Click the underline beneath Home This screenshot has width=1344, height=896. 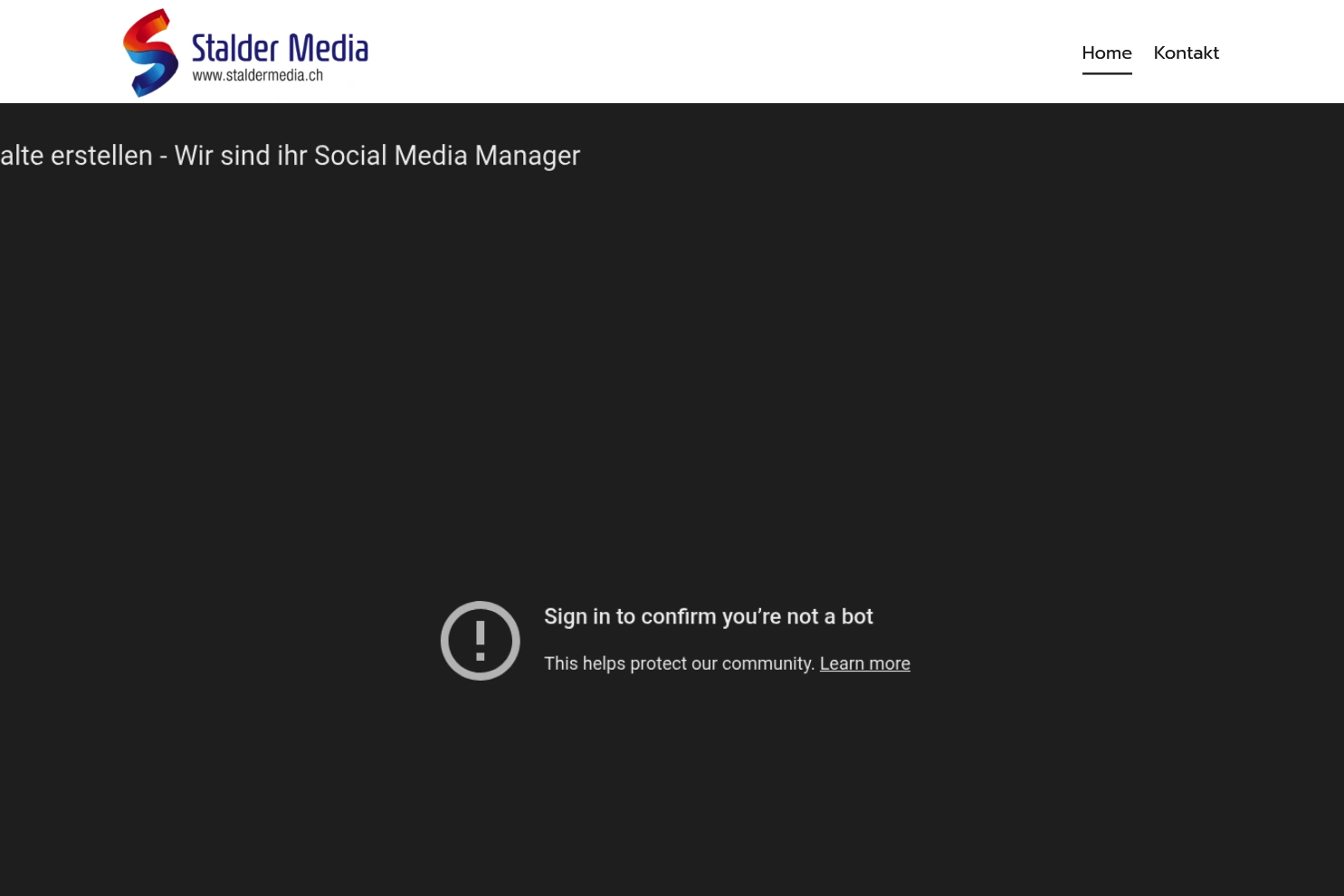[1106, 71]
